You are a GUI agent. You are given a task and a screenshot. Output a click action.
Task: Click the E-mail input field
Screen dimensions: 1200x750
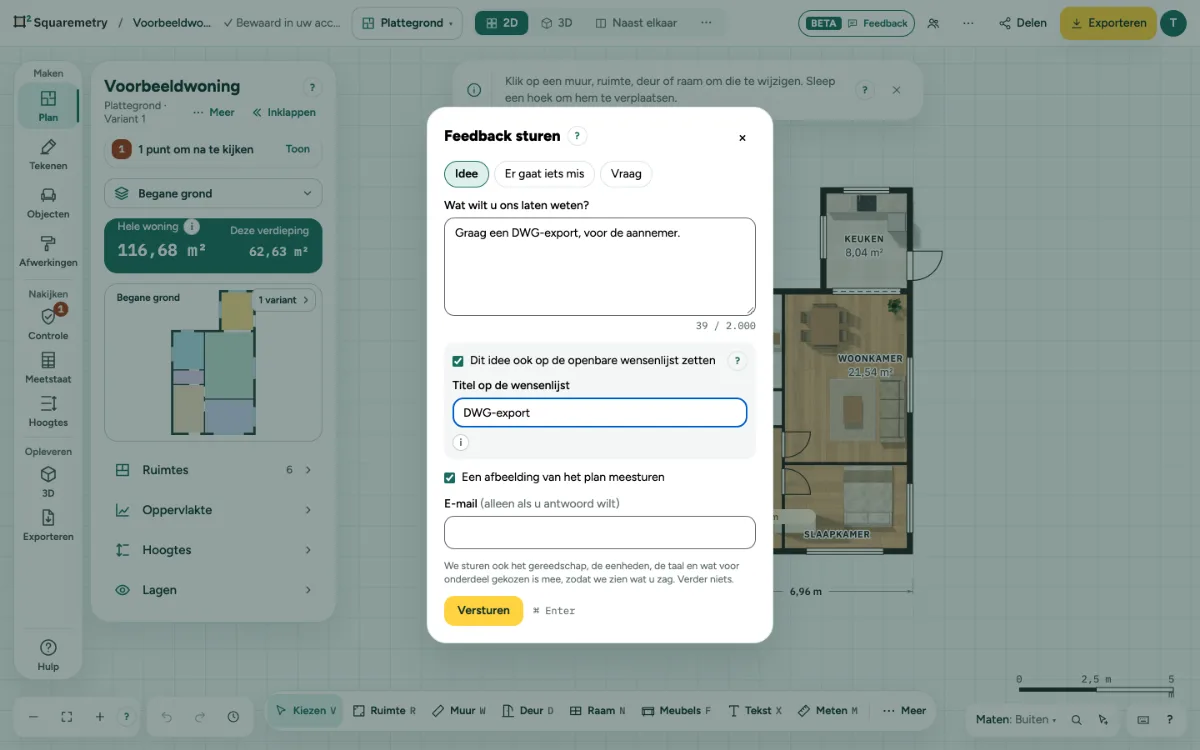click(x=600, y=532)
